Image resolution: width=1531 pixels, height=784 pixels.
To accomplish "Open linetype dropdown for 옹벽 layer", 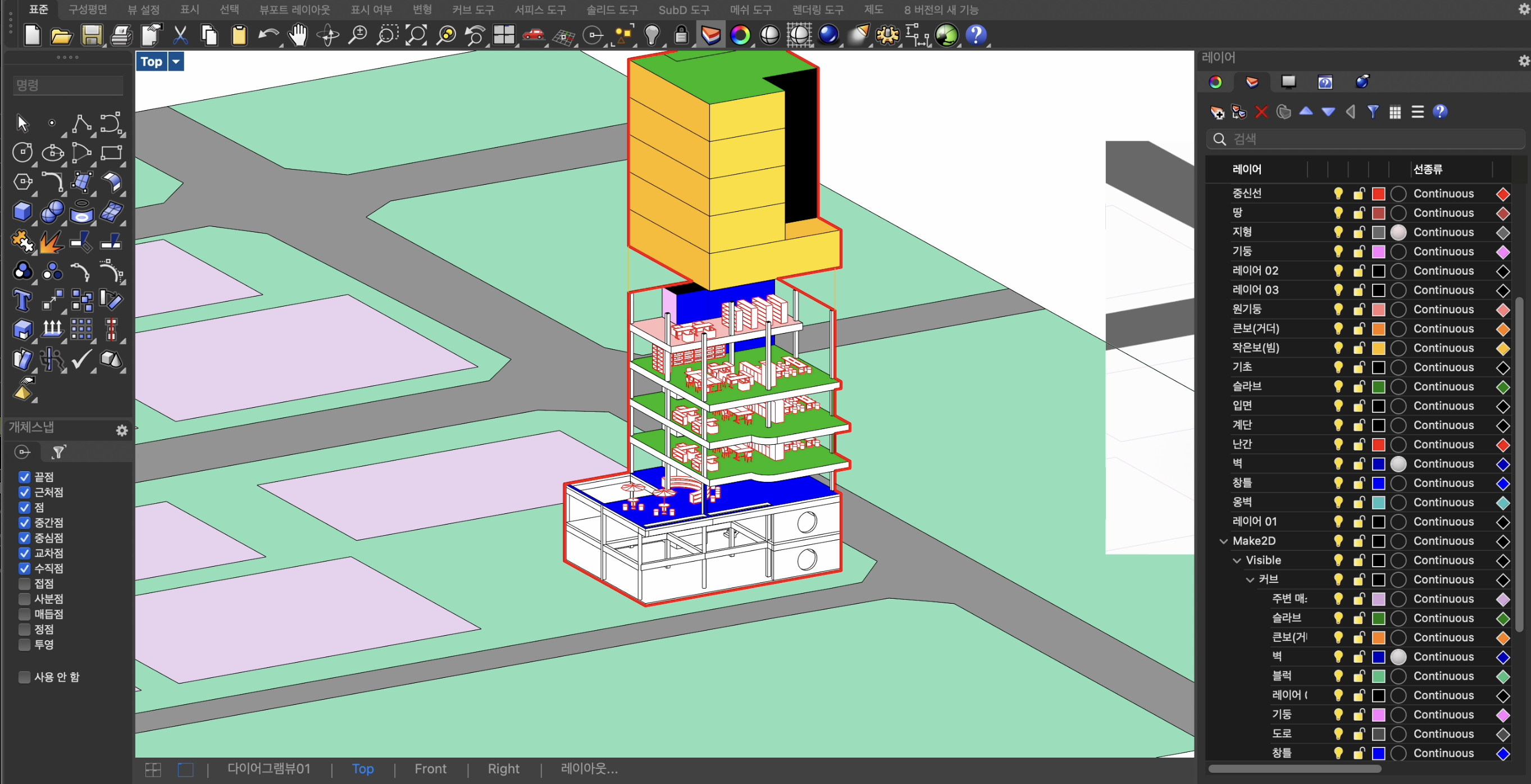I will (1443, 502).
